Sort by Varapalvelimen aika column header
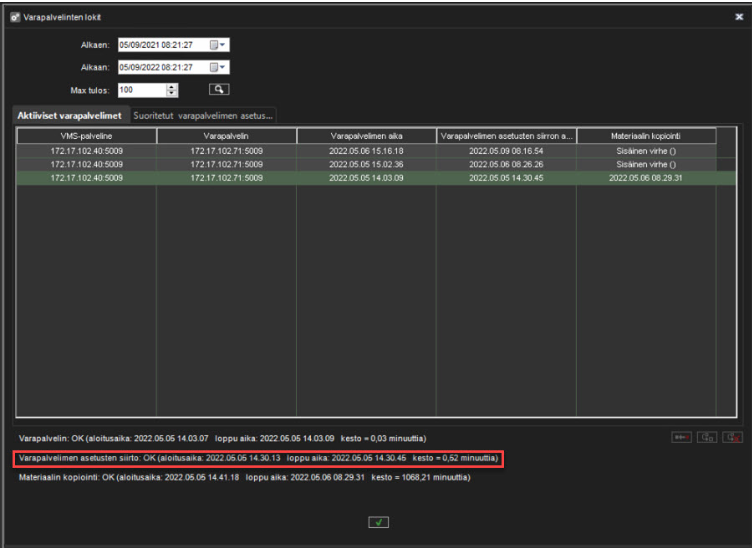 366,136
